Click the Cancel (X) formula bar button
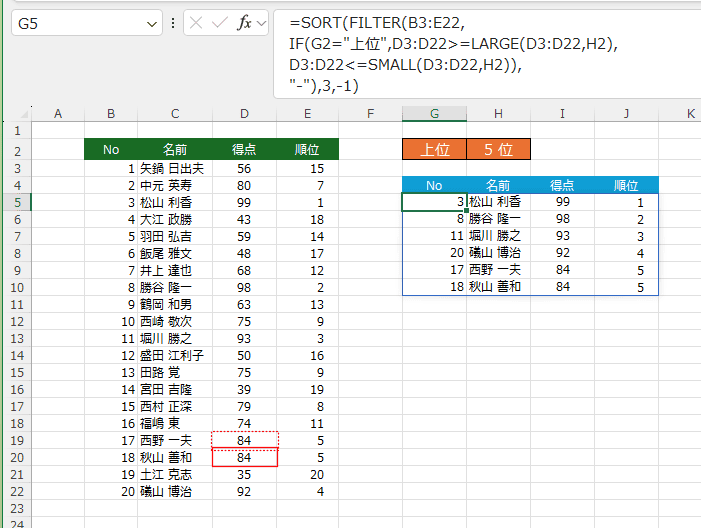The image size is (701, 528). (x=197, y=23)
